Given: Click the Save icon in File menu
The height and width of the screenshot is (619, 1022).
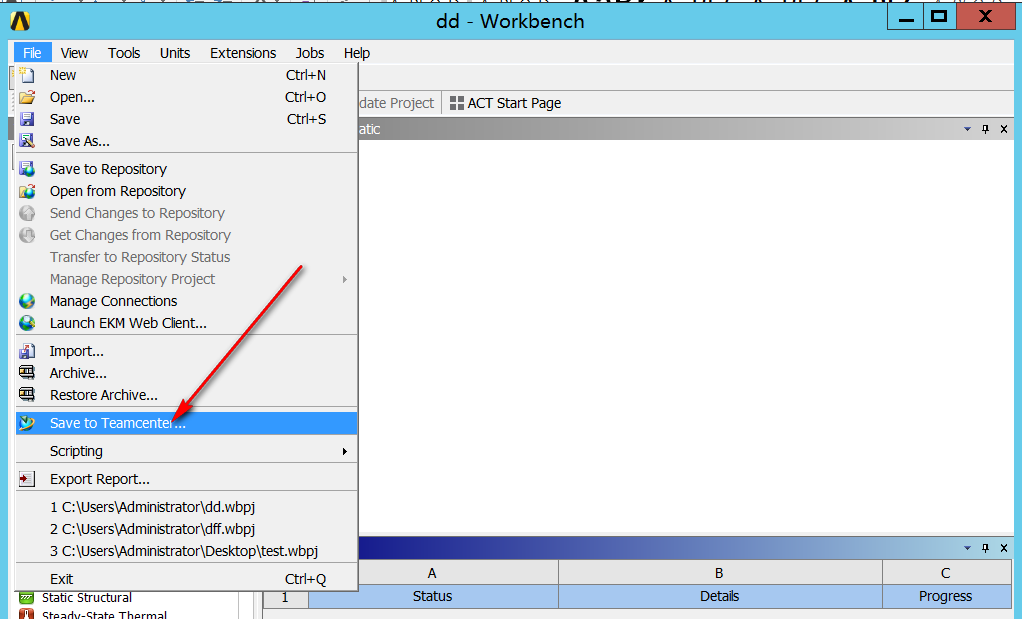Looking at the screenshot, I should coord(28,119).
